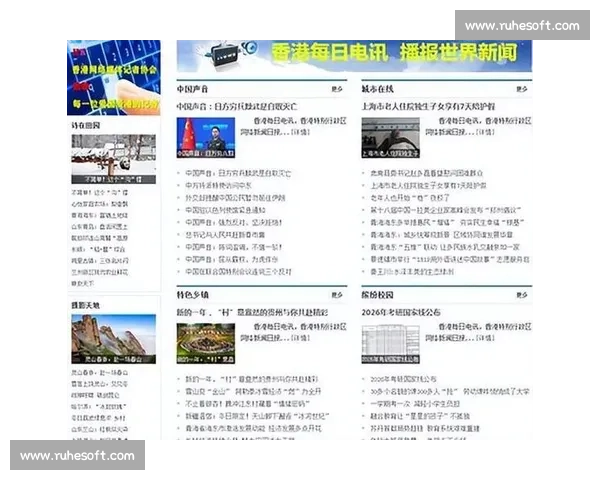Open list item 外交部提醒中国公民暂勿前往伊朗
Screen dimensions: 600x480
[x=235, y=198]
